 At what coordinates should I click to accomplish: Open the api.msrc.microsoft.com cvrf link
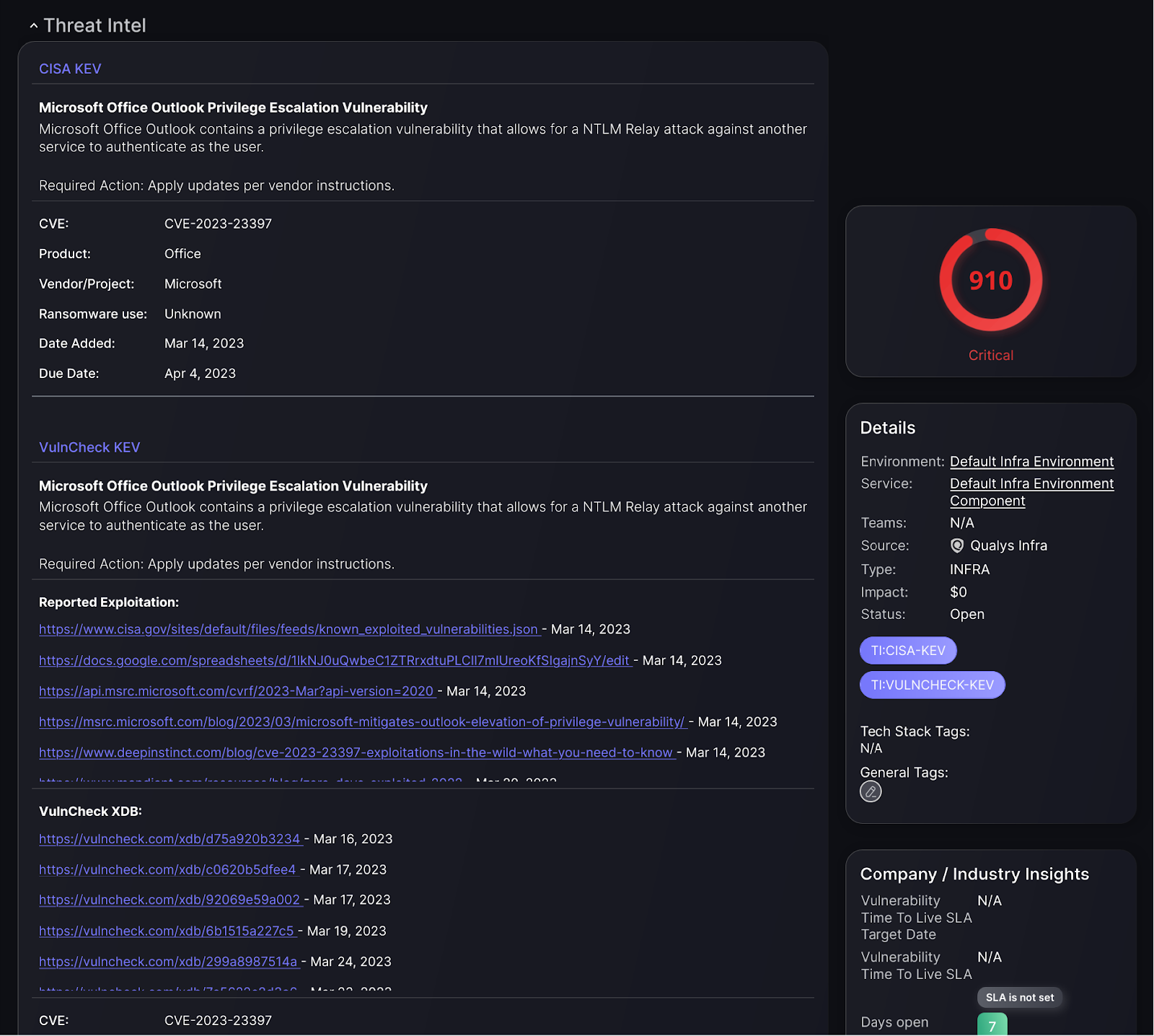pyautogui.click(x=237, y=691)
